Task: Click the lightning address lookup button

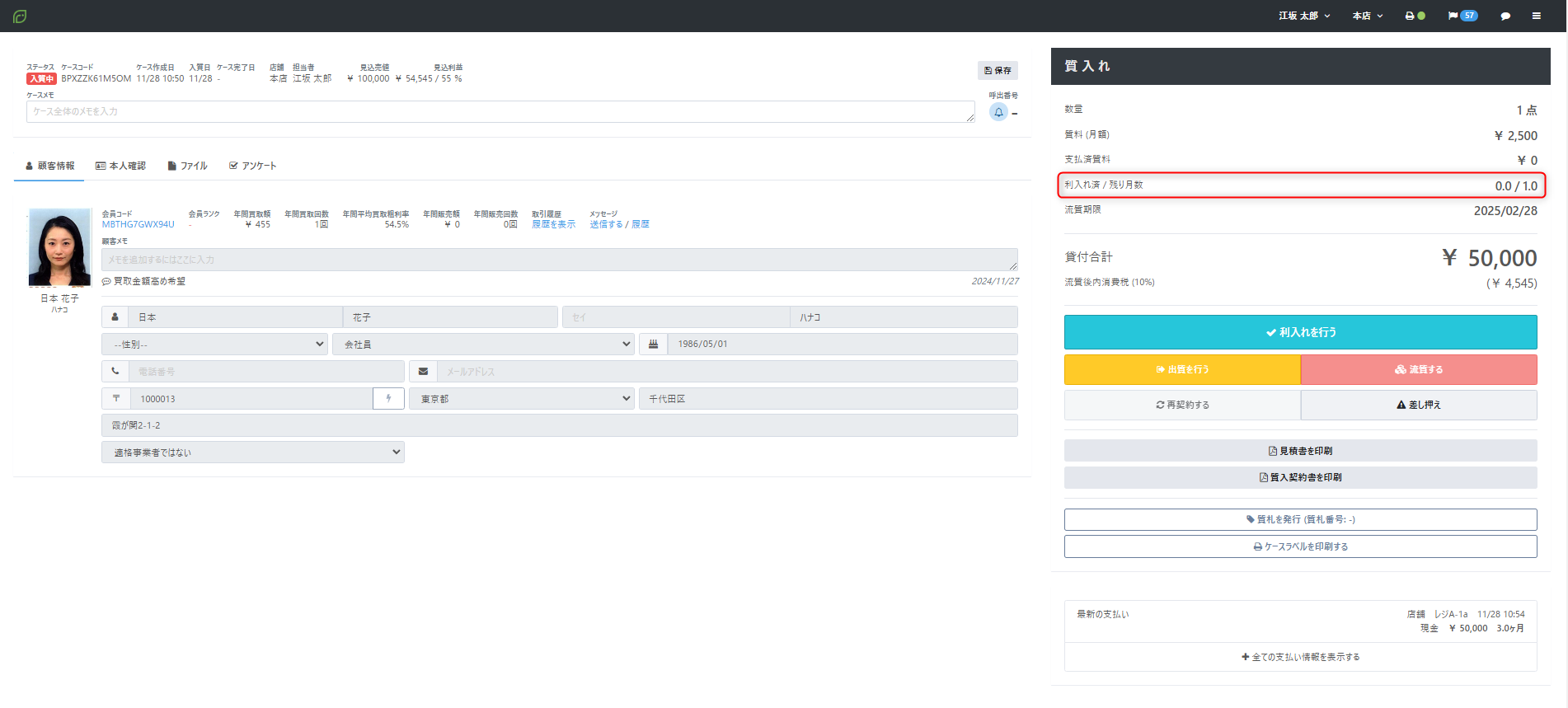Action: click(x=388, y=399)
